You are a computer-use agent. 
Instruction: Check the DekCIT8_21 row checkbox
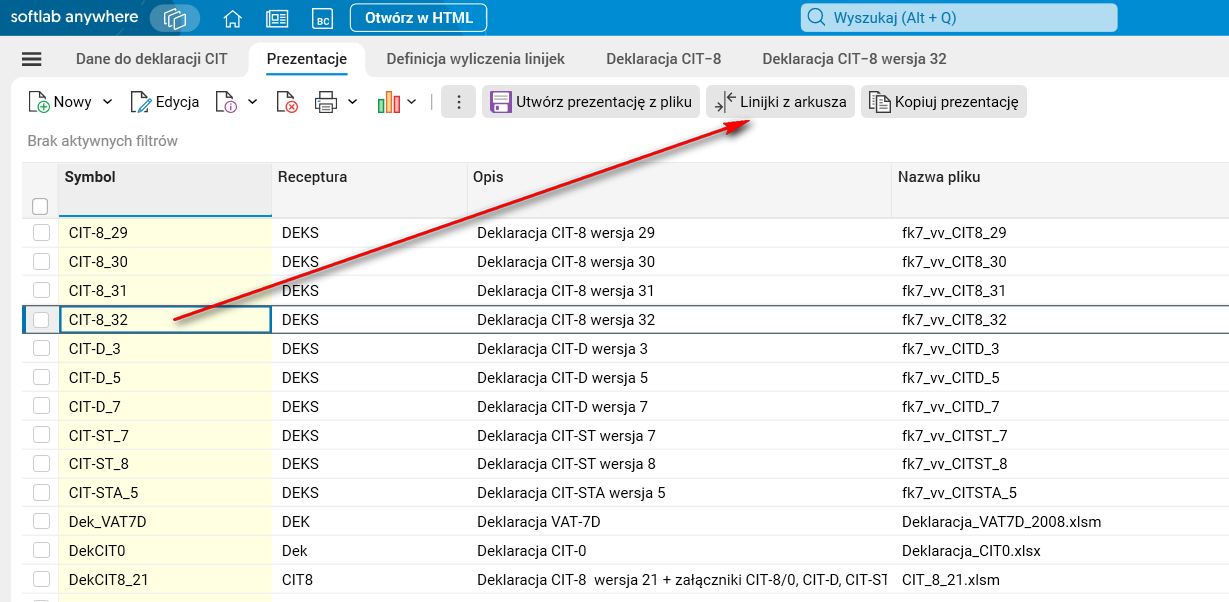click(x=41, y=580)
